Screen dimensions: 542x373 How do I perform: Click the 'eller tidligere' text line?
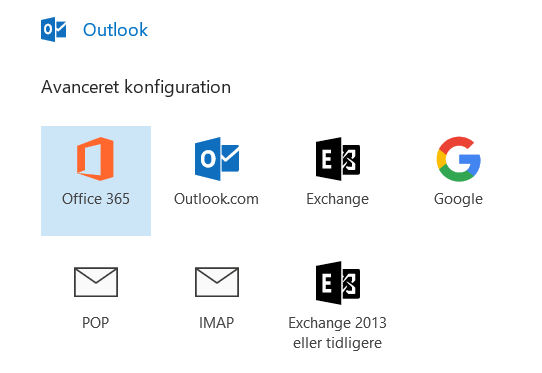click(x=338, y=343)
